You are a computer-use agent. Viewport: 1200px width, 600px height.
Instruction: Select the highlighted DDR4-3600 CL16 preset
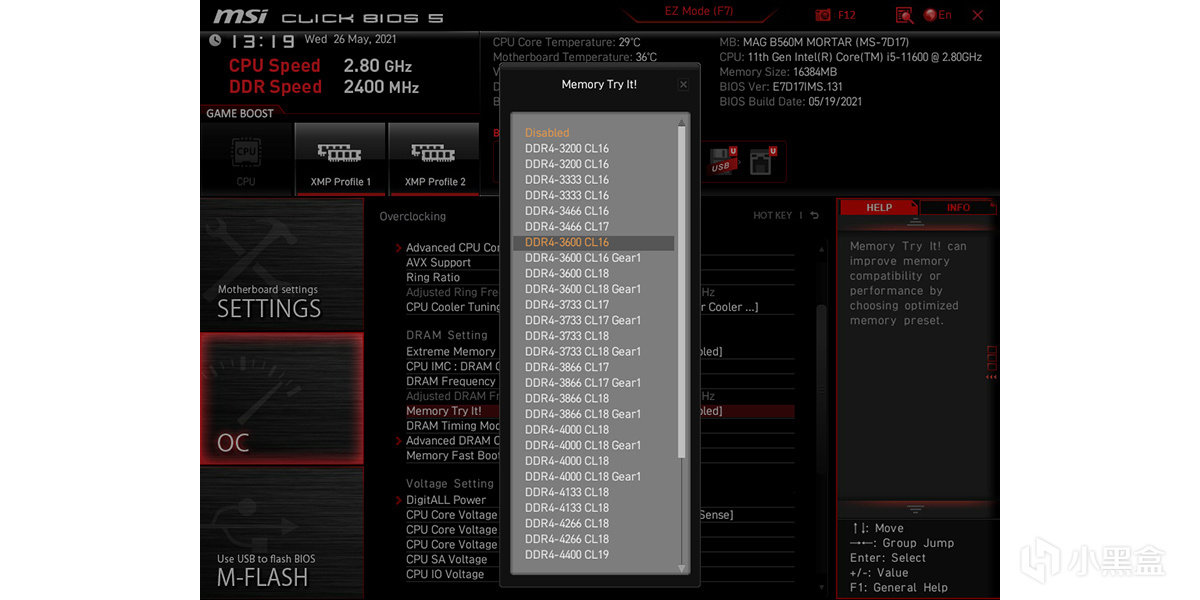594,243
